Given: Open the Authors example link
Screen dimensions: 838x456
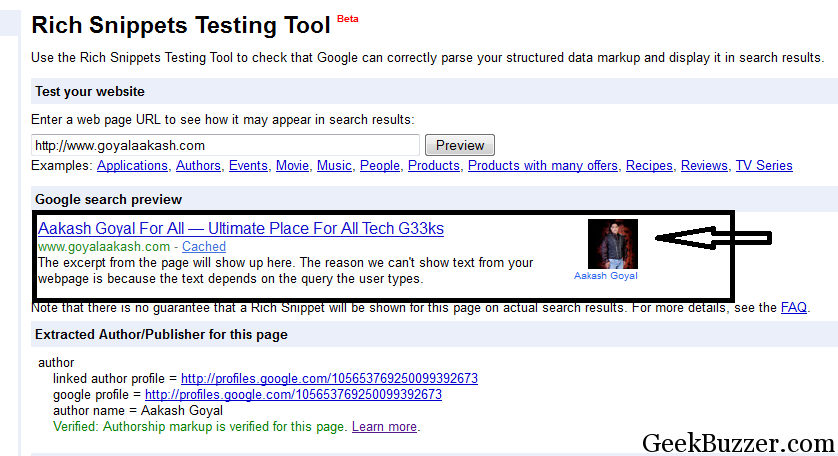Looking at the screenshot, I should coord(198,166).
